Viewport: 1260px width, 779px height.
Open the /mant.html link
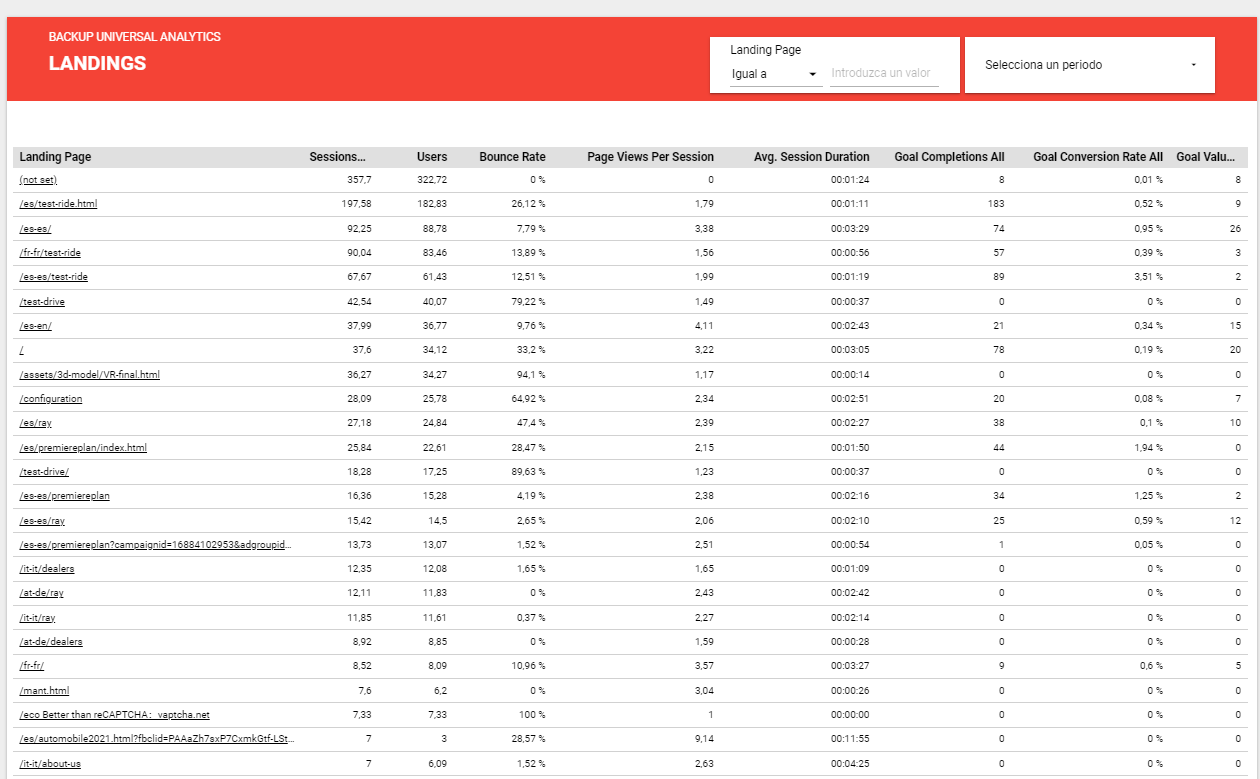tap(43, 691)
